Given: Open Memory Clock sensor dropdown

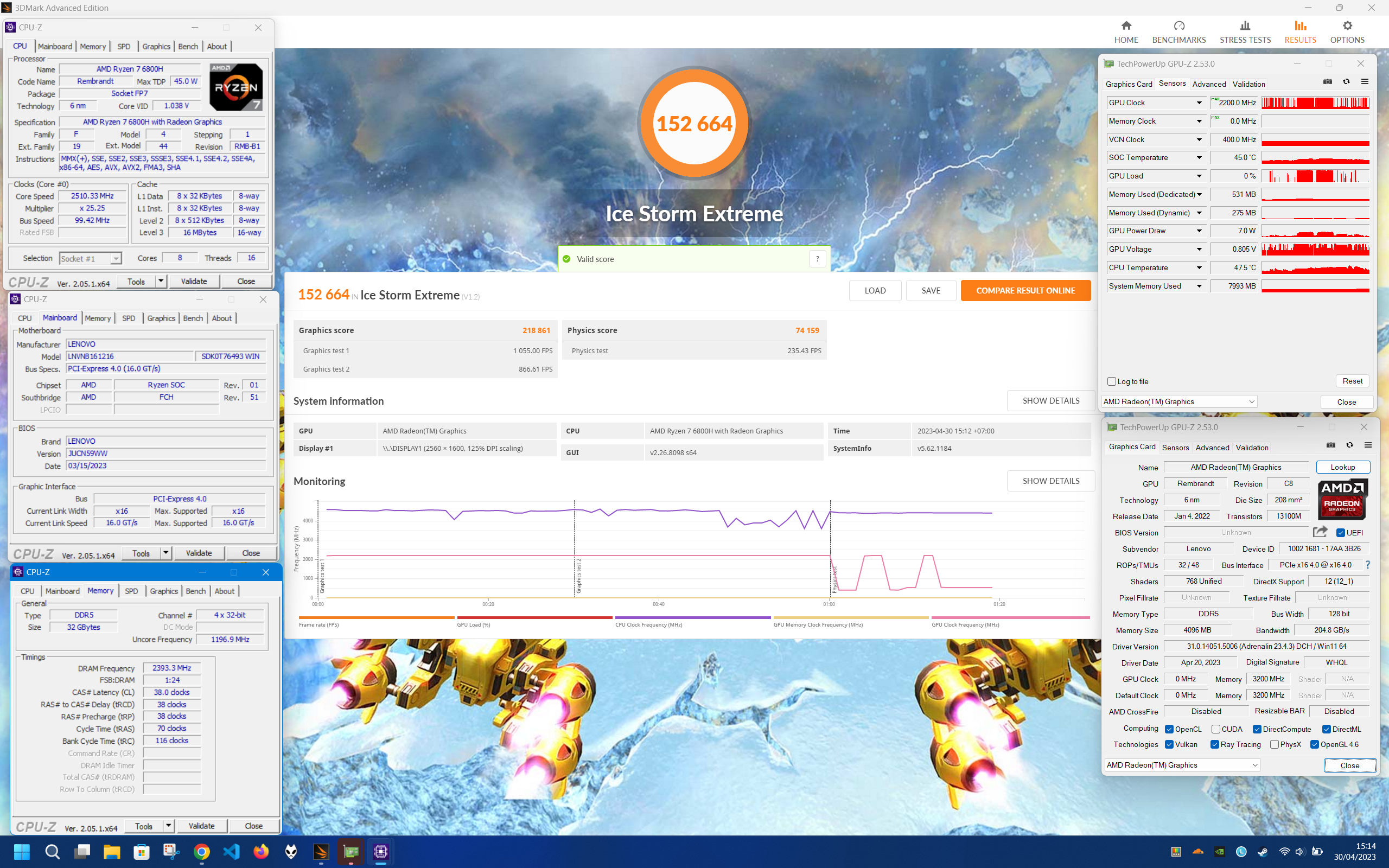Looking at the screenshot, I should (1199, 121).
